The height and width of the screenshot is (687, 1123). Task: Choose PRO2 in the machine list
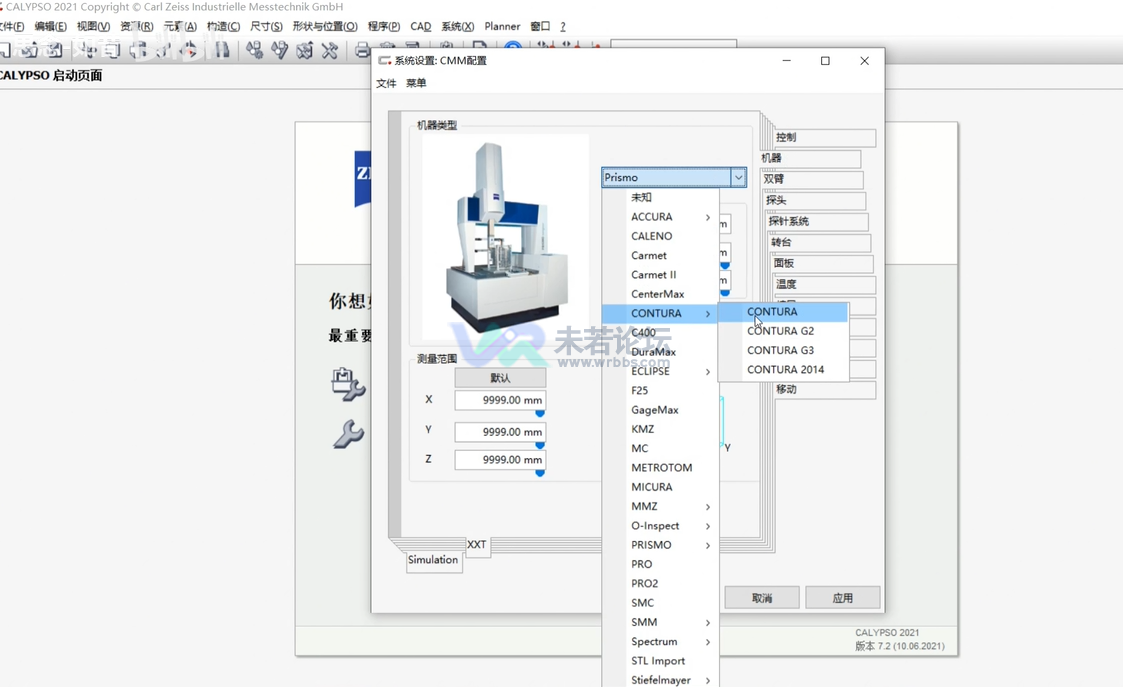coord(660,584)
